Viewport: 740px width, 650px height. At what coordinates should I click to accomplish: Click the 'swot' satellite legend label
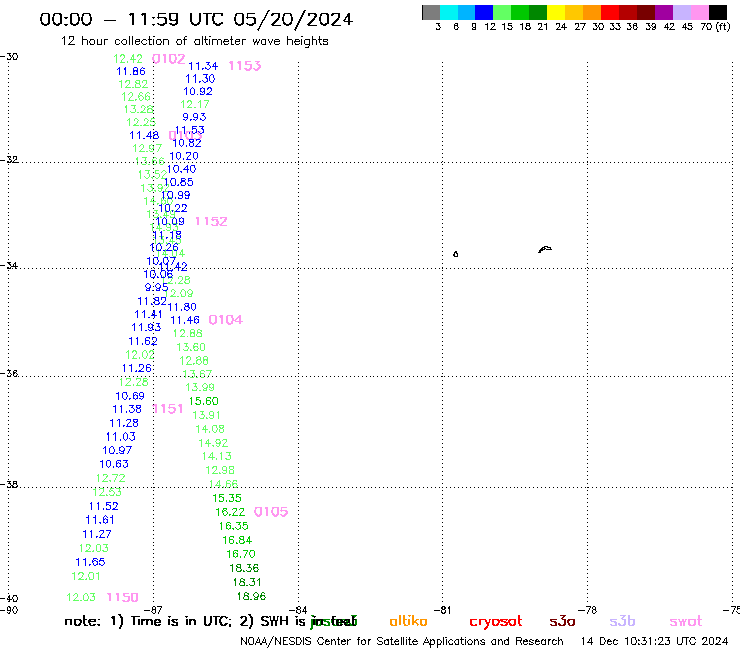(x=686, y=621)
